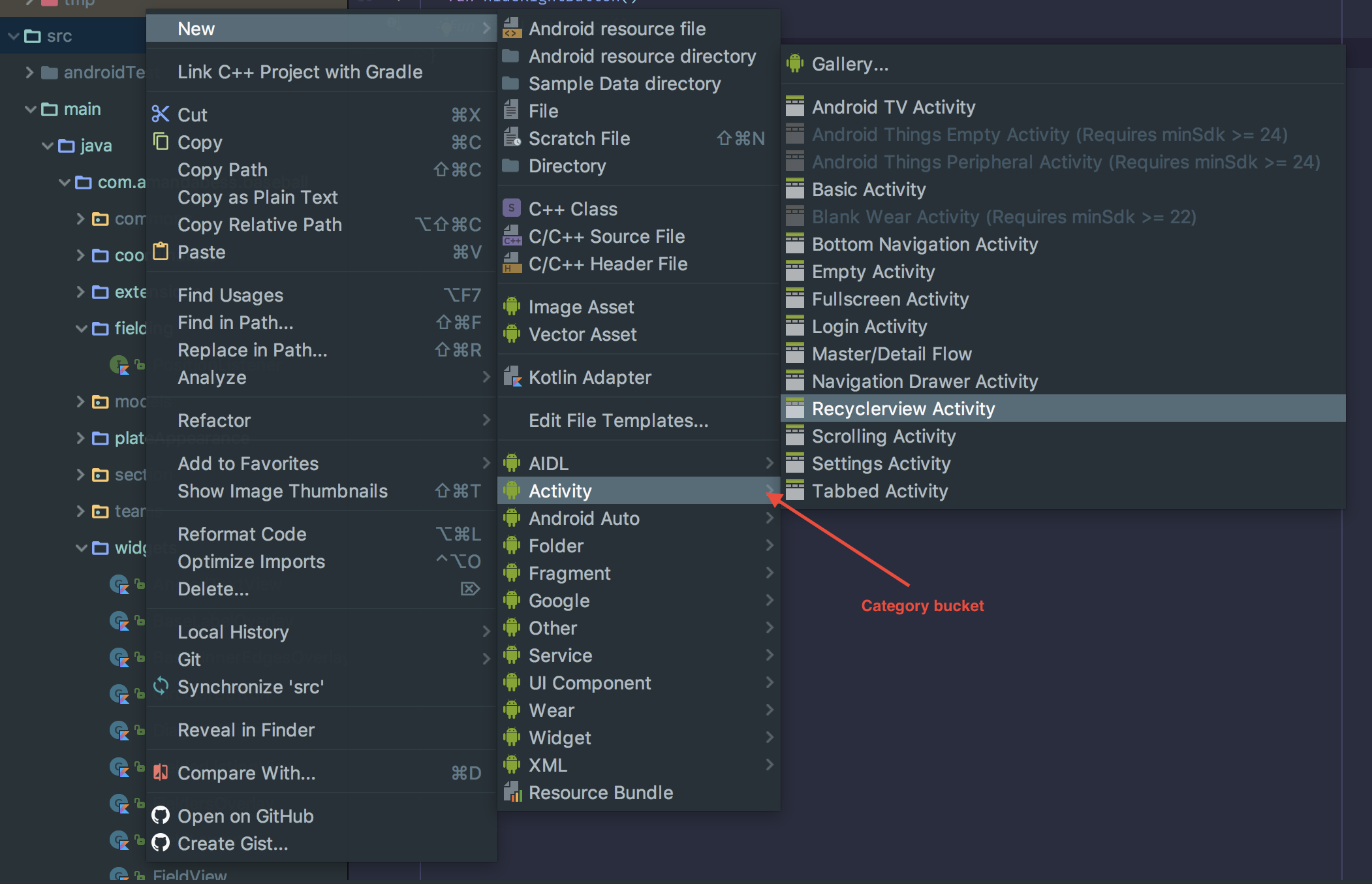Choose Reveal in Finder
The image size is (1372, 884).
coord(322,729)
